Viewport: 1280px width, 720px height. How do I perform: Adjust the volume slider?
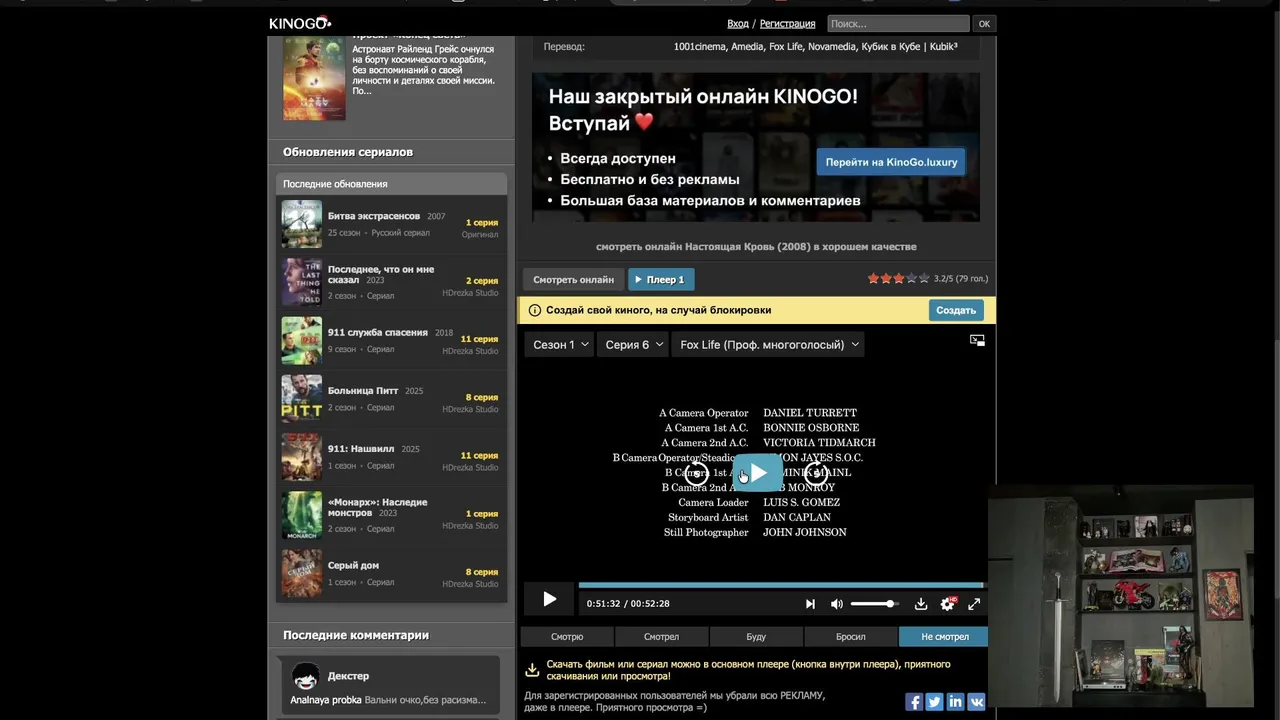point(874,604)
